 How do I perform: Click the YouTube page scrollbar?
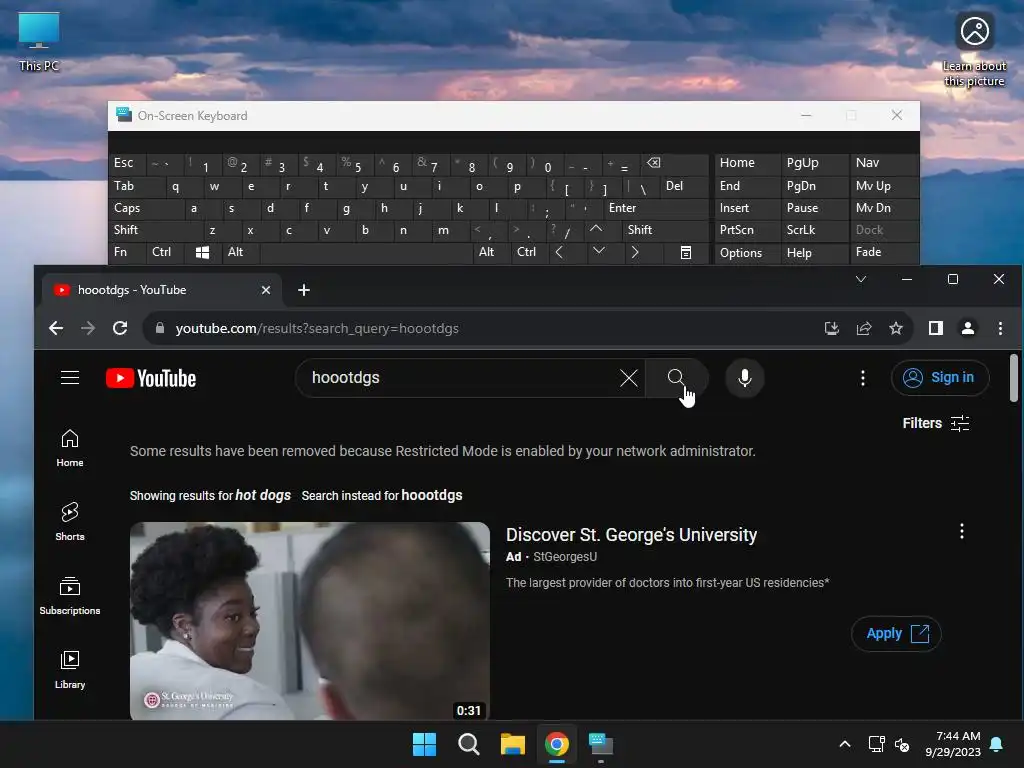point(1013,378)
